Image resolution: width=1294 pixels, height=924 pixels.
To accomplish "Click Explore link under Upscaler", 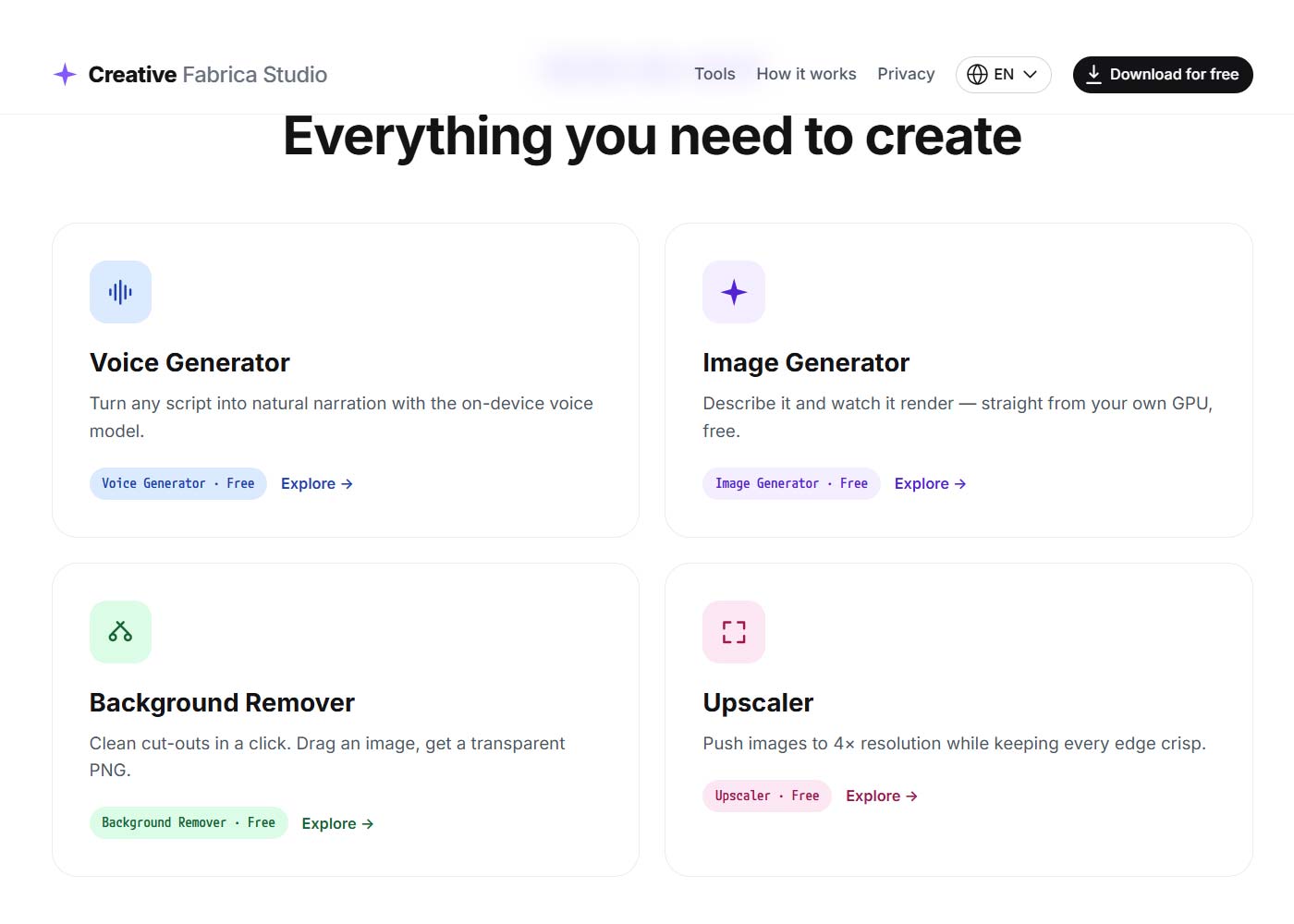I will point(882,796).
